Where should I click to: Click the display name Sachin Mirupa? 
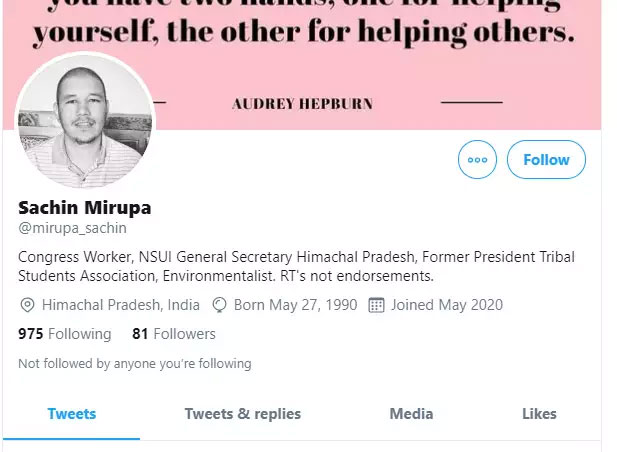pos(85,208)
